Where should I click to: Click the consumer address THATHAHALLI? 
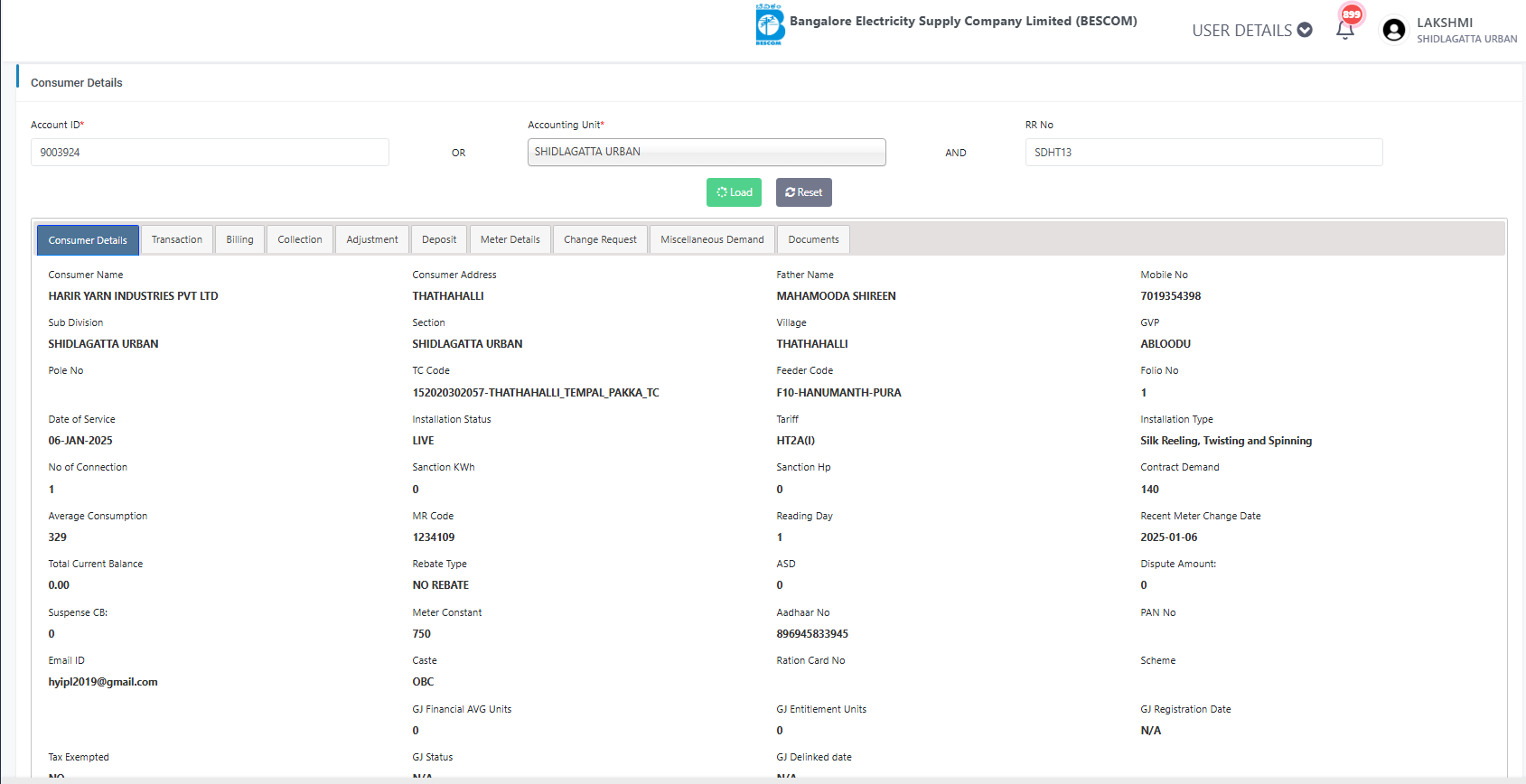pos(448,296)
